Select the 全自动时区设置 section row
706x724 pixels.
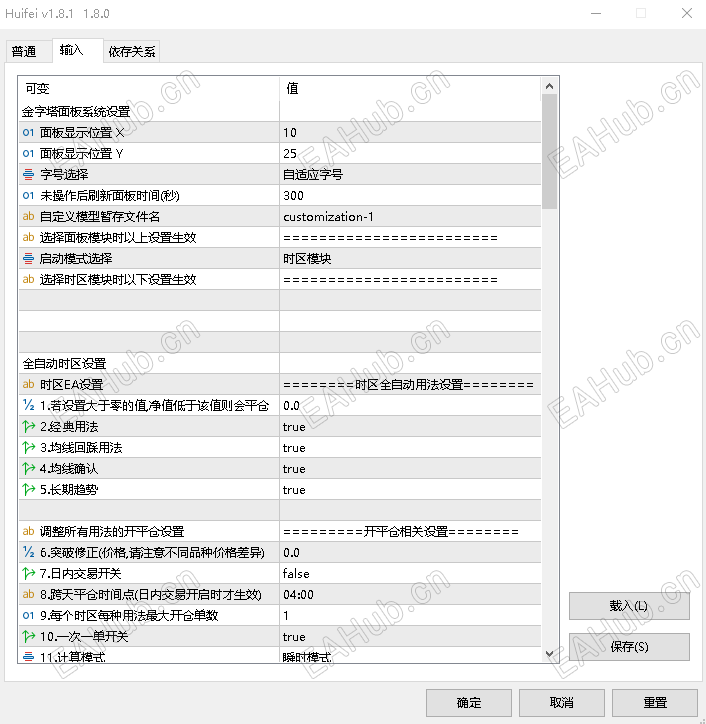point(280,363)
